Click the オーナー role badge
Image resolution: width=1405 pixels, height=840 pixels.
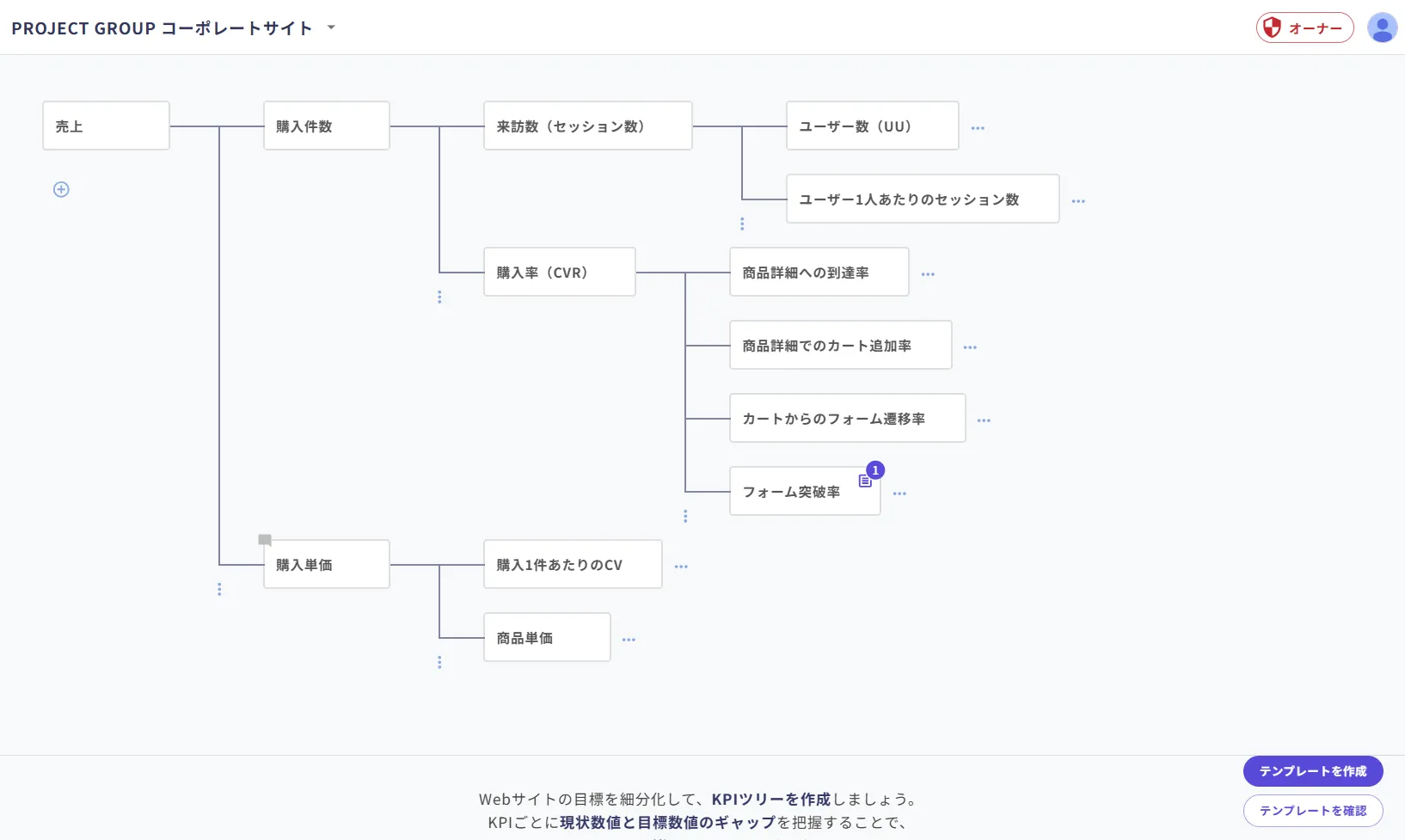pos(1304,28)
